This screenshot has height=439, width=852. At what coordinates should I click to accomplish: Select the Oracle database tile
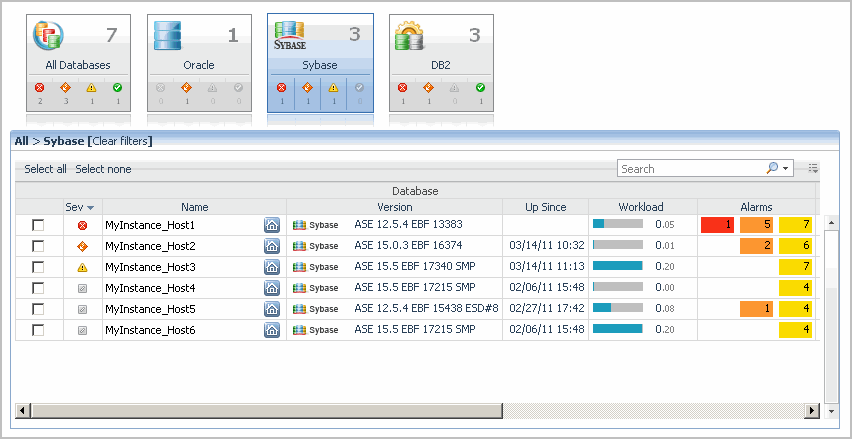pyautogui.click(x=199, y=63)
